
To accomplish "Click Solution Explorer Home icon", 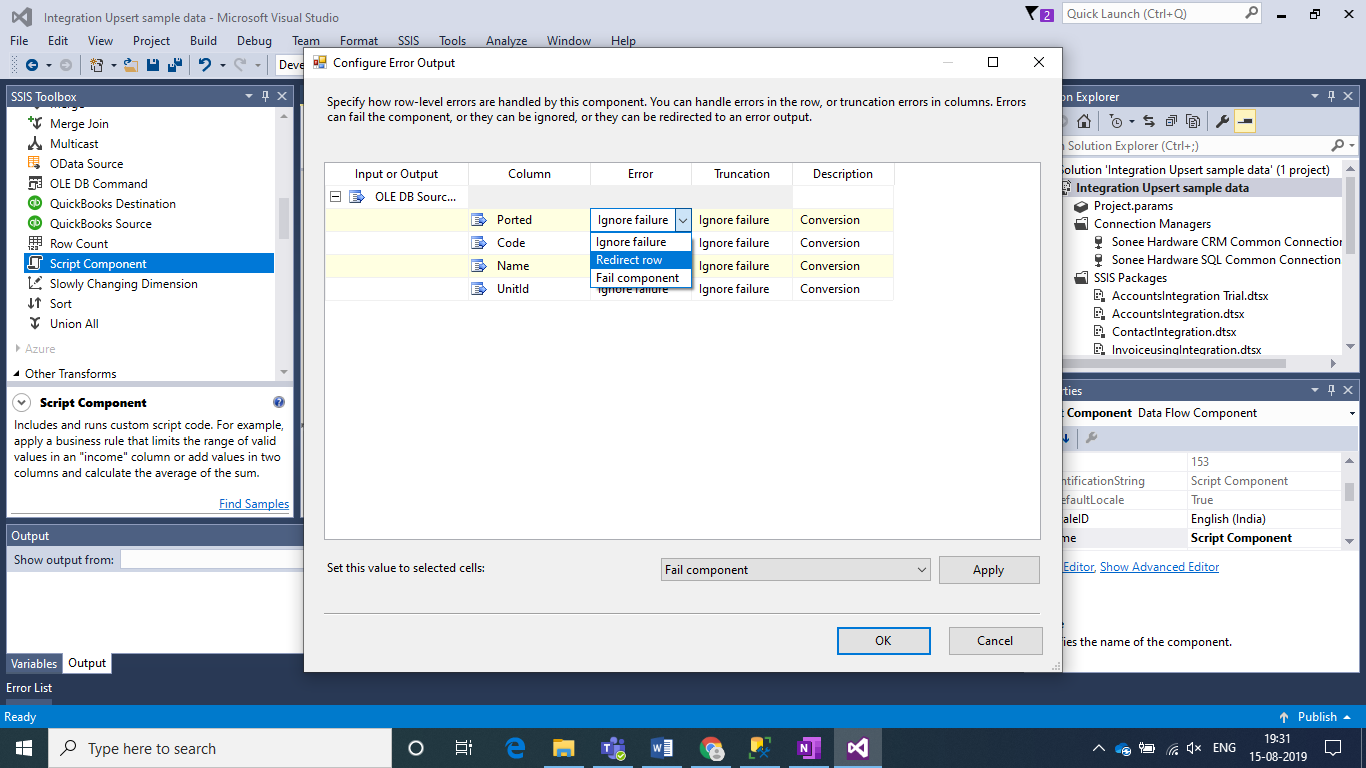I will (x=1084, y=121).
